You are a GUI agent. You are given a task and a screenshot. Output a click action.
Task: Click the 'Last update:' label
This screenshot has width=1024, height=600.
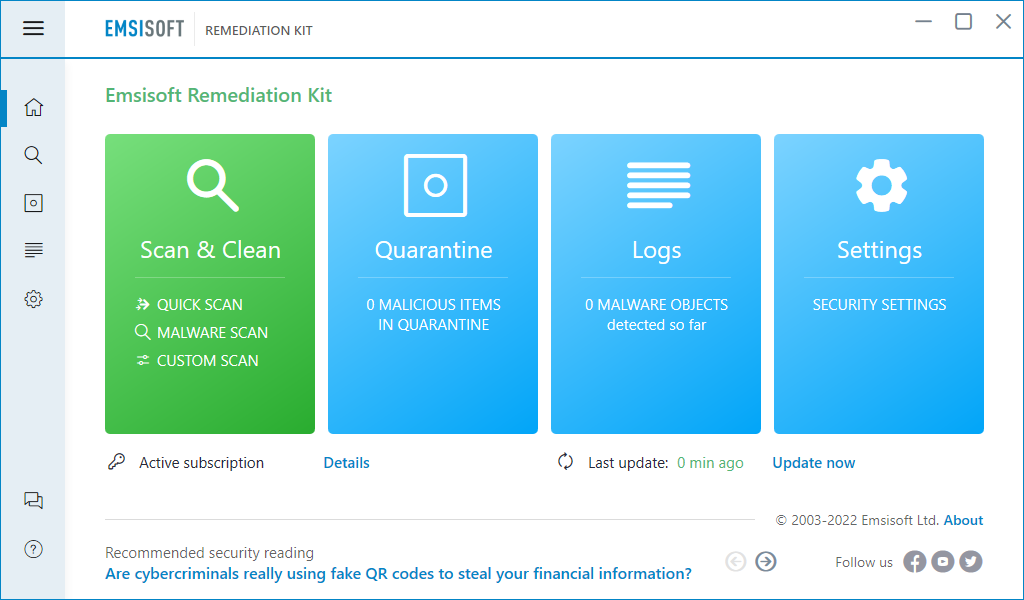[628, 463]
